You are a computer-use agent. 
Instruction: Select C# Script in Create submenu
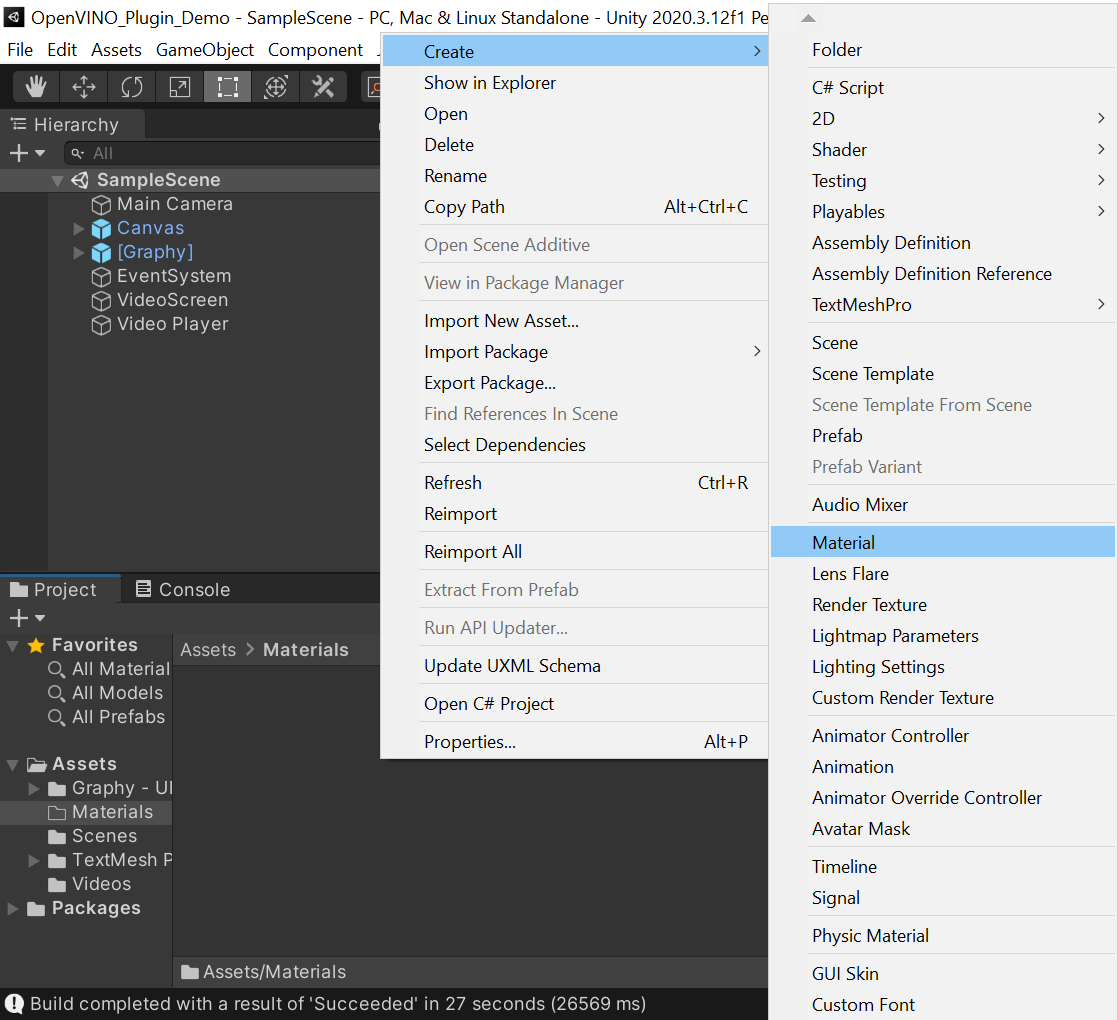point(943,88)
